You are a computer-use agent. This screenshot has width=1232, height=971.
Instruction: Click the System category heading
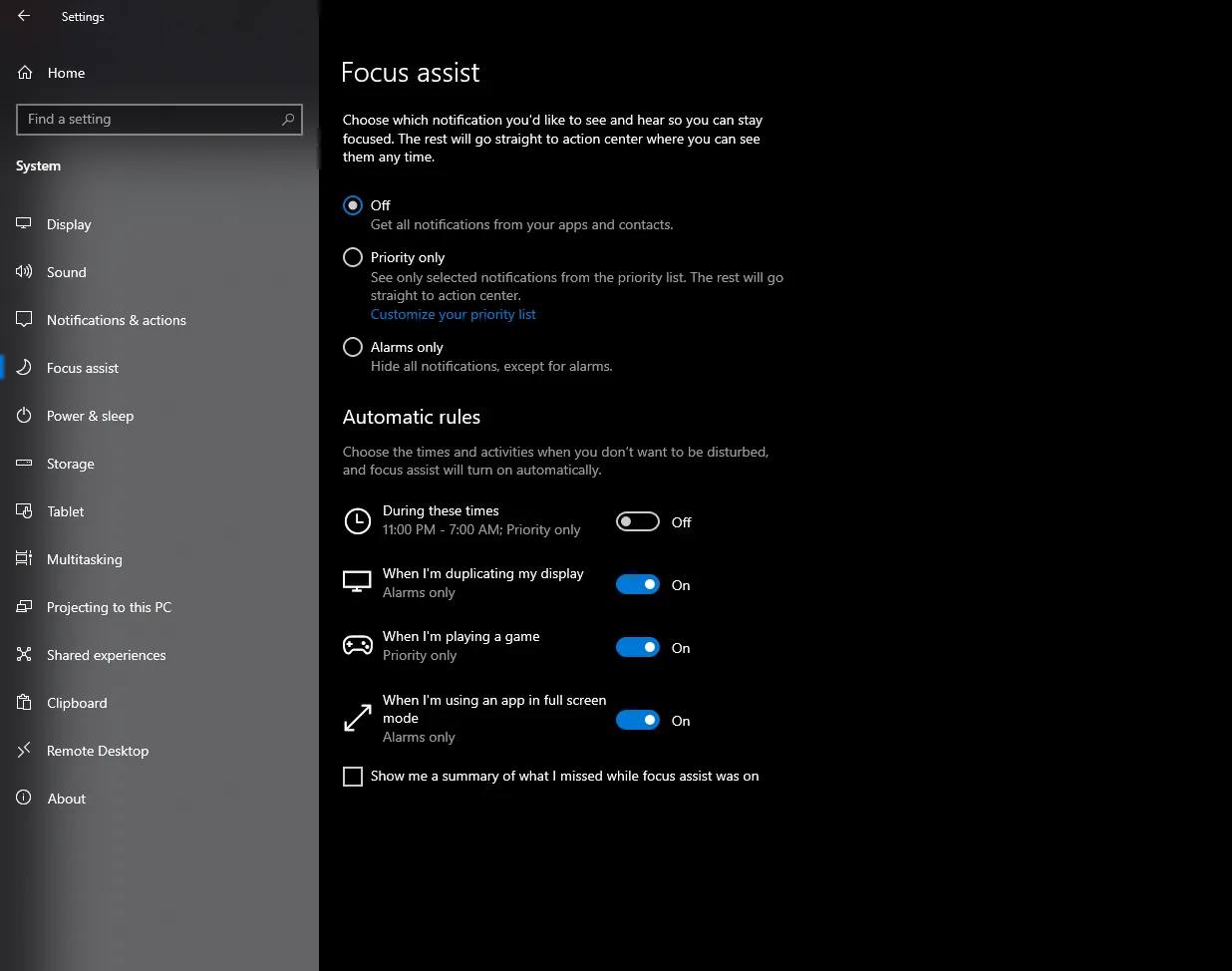[x=38, y=165]
